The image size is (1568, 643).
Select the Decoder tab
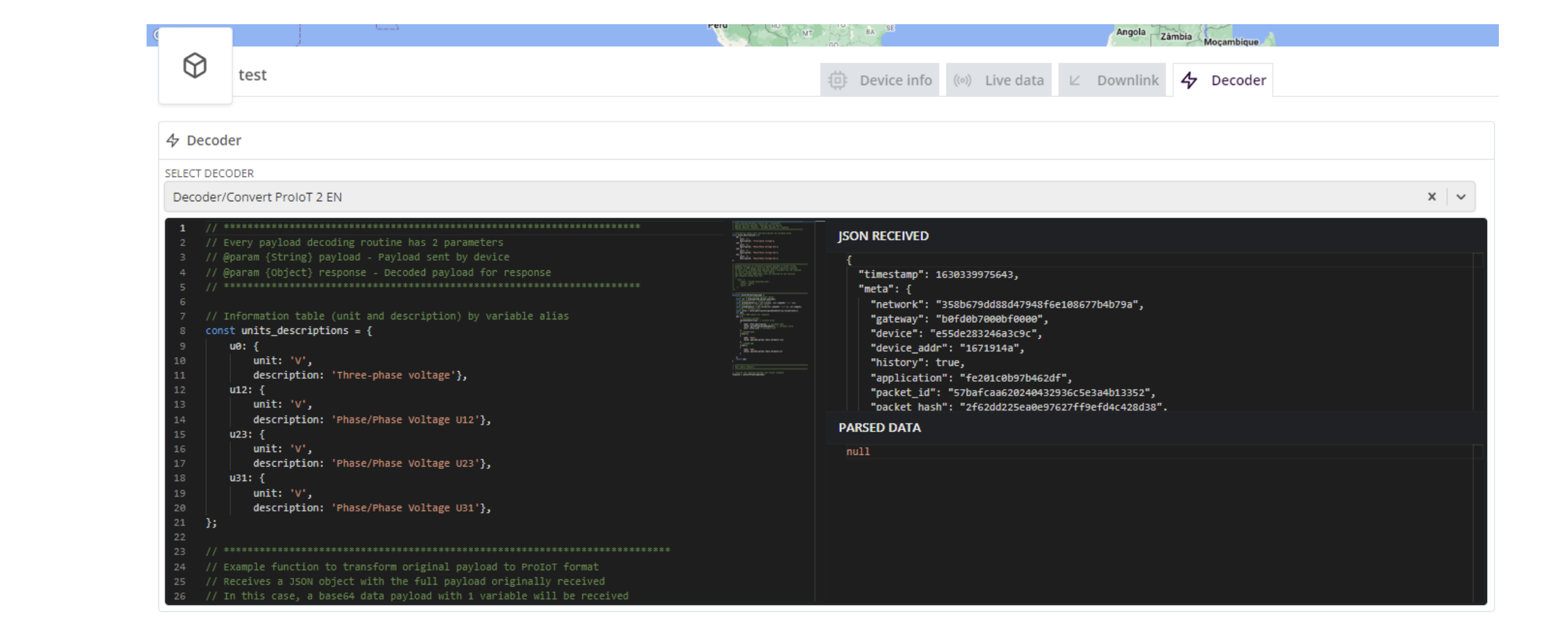tap(1223, 80)
